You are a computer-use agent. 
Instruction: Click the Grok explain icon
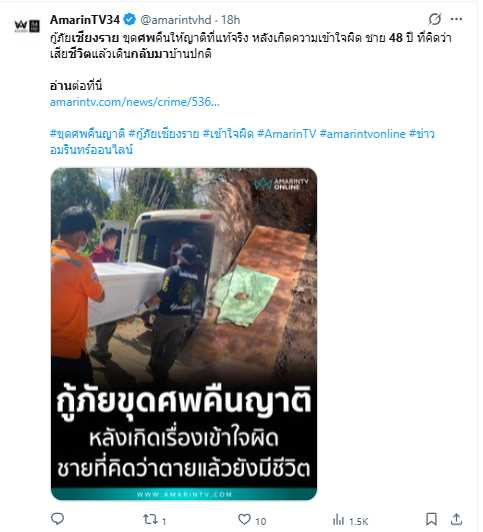434,19
